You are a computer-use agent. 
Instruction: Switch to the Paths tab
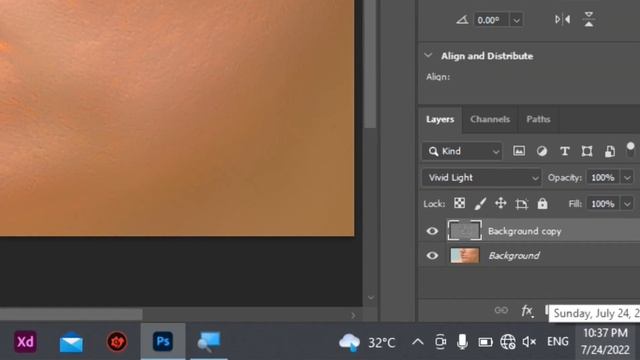click(538, 119)
